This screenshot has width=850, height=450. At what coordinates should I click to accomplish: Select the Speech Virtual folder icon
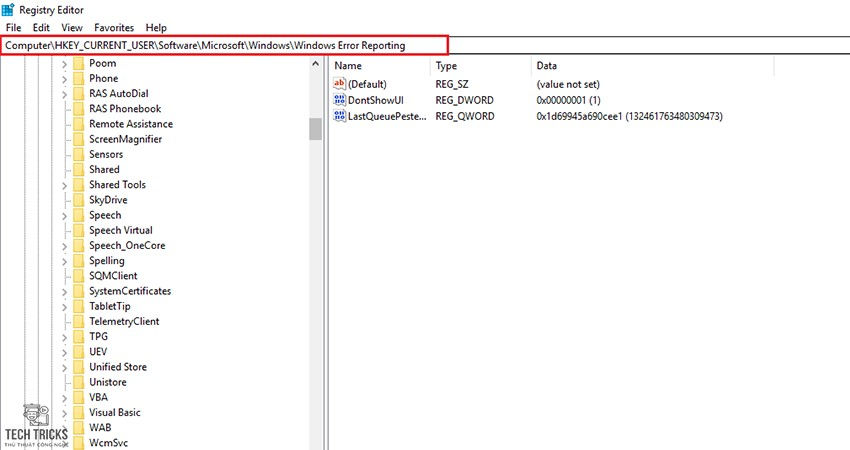[79, 230]
